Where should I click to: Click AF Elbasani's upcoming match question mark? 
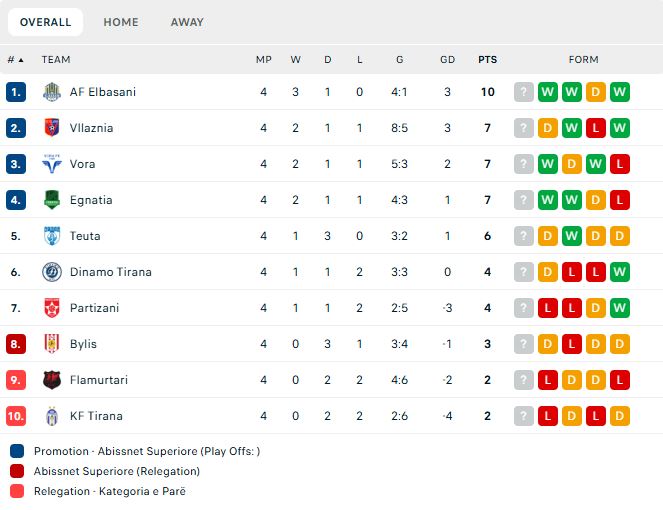(523, 92)
